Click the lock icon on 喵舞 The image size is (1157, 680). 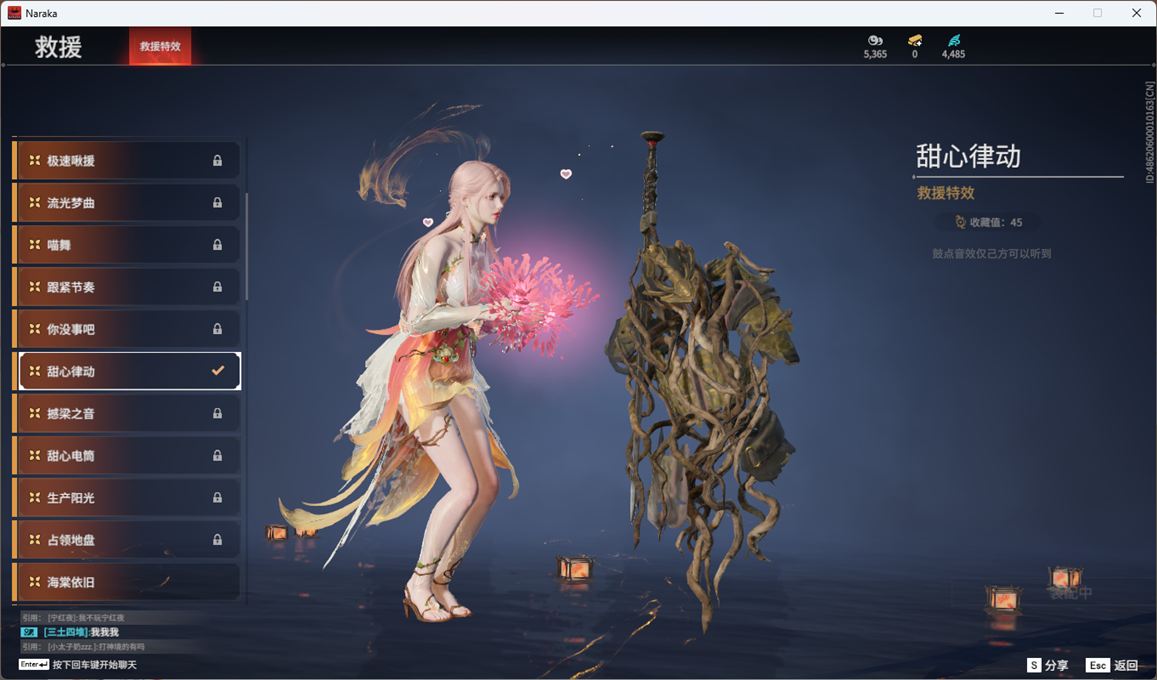point(217,244)
